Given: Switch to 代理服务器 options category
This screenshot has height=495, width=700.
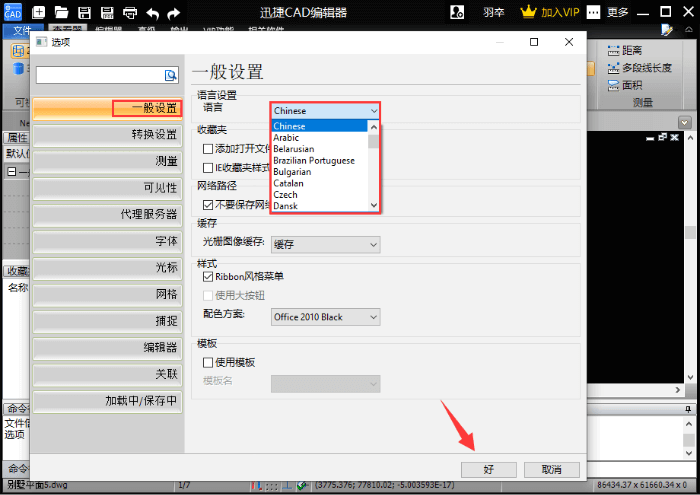Looking at the screenshot, I should point(108,215).
